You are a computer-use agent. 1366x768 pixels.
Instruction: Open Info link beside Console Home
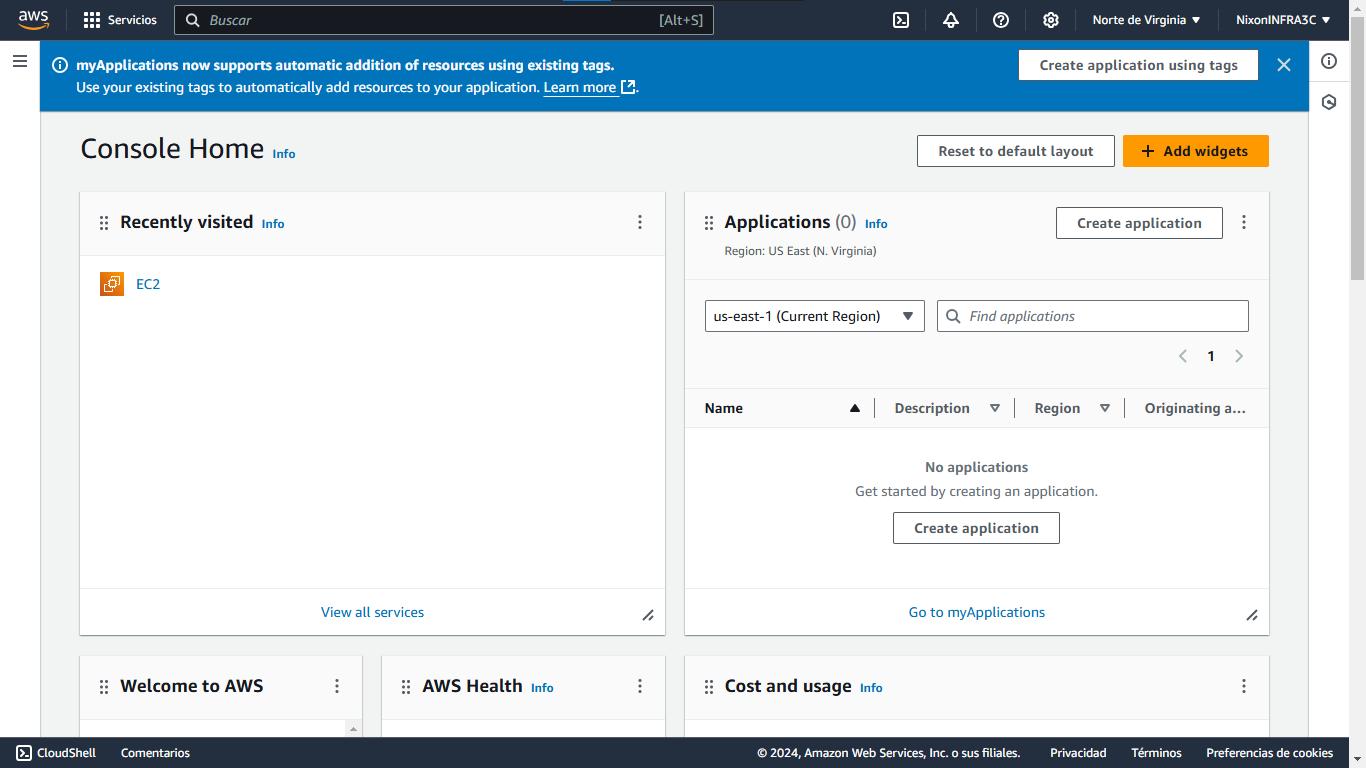284,154
